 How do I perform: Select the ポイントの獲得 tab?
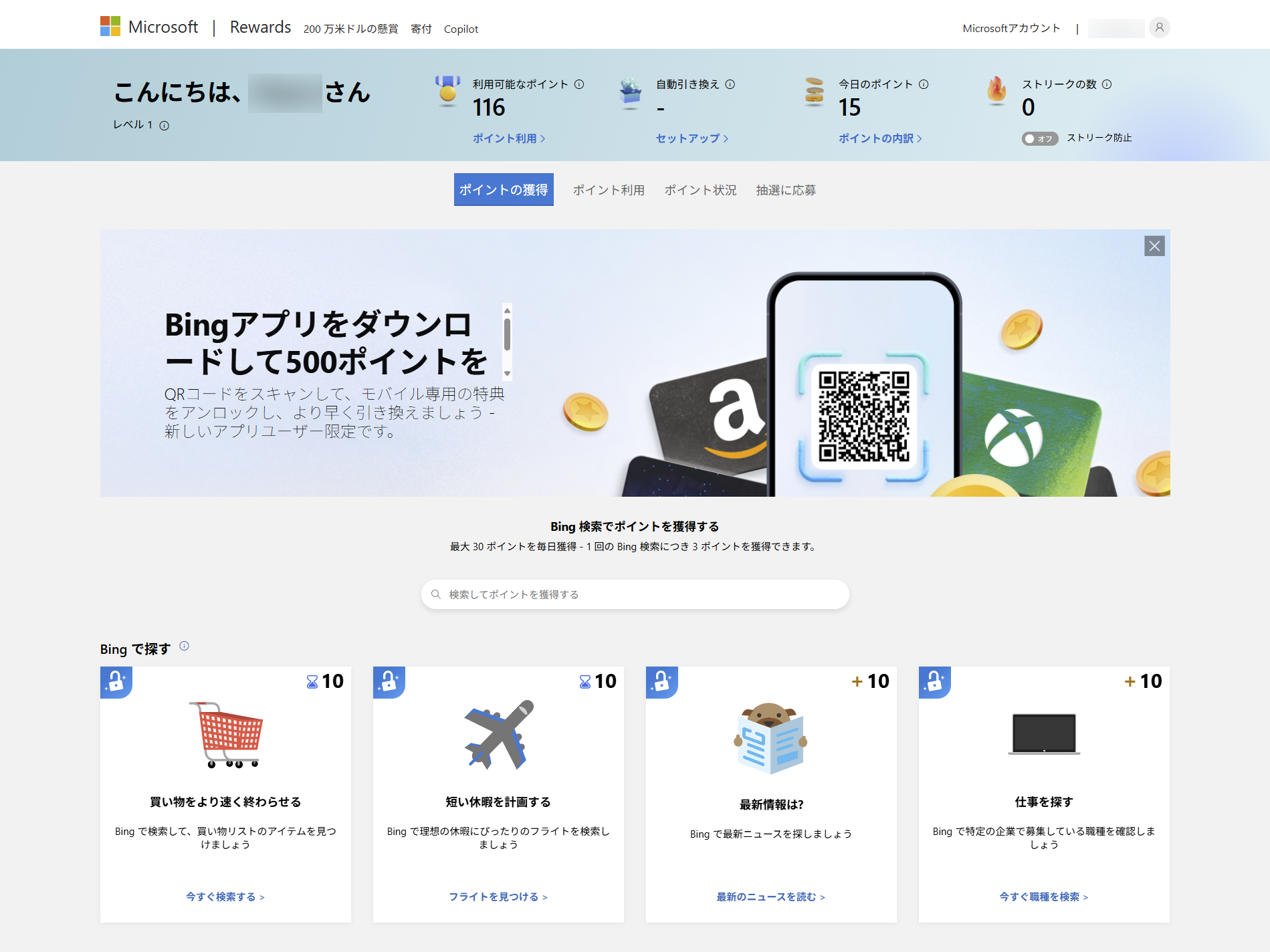[504, 190]
